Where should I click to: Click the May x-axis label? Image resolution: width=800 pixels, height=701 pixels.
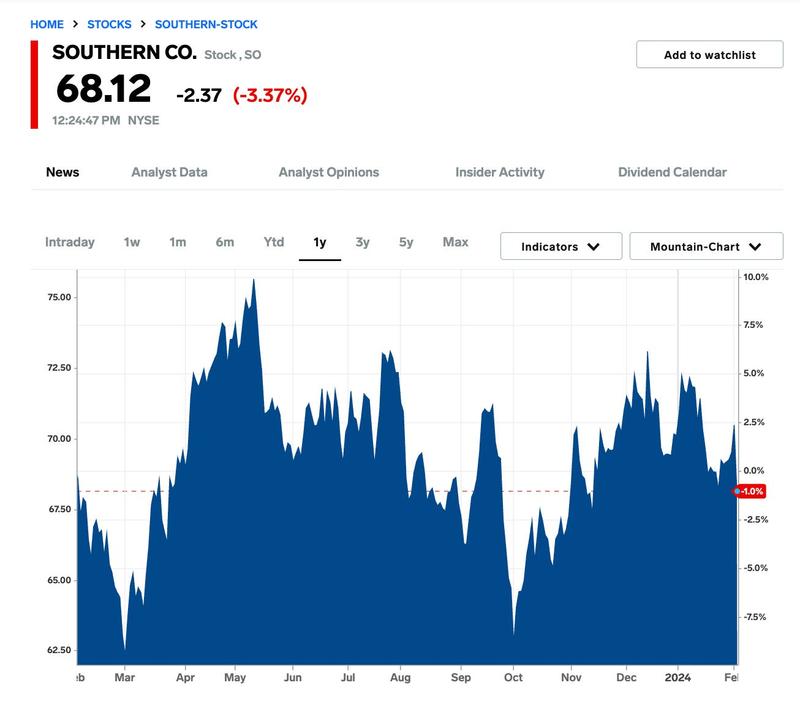tap(235, 678)
